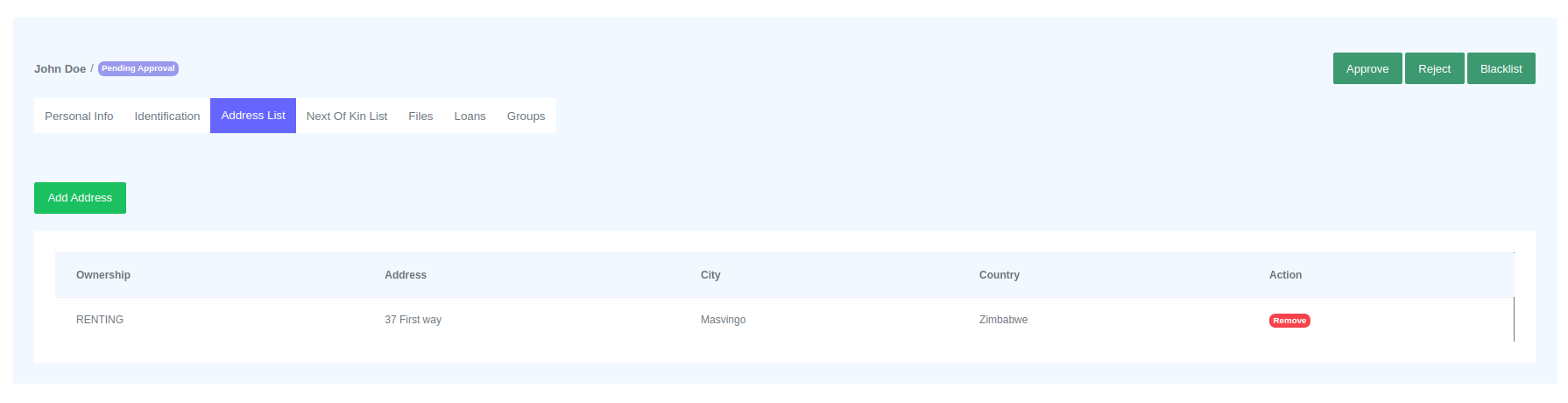This screenshot has height=403, width=1568.
Task: View the Loans tab
Action: tap(470, 116)
